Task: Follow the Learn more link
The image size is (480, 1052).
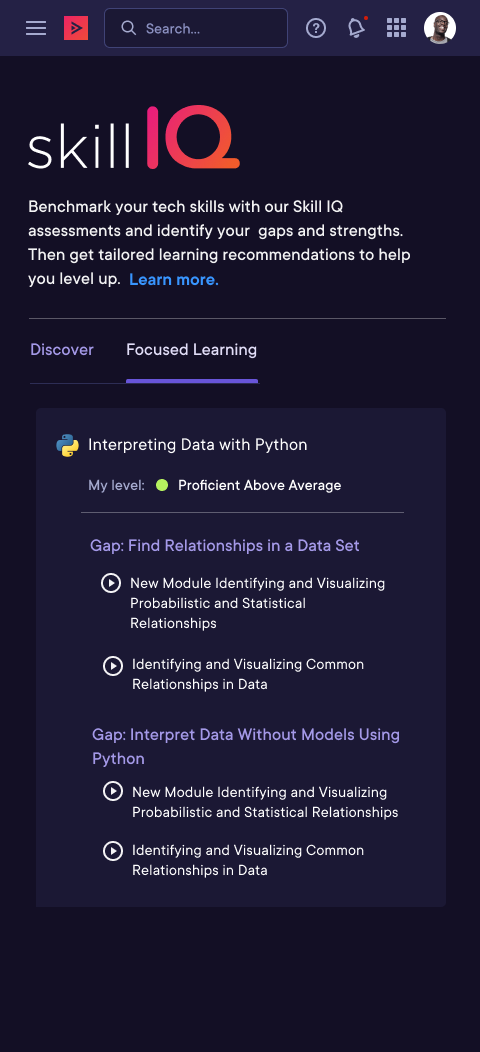Action: (174, 280)
